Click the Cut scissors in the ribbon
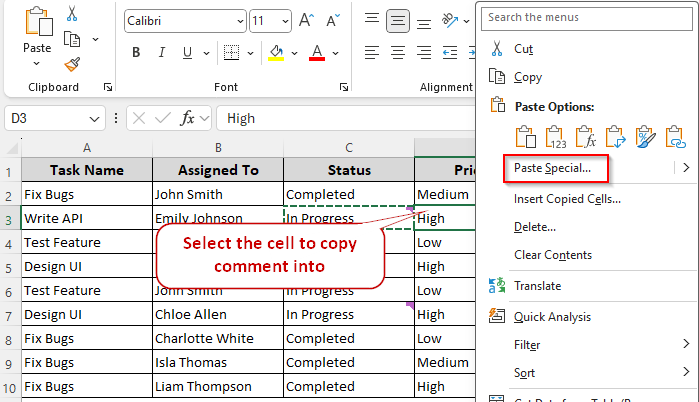Image resolution: width=699 pixels, height=402 pixels. coord(72,14)
